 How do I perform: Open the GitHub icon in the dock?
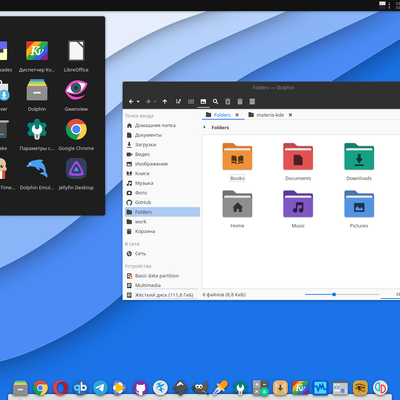click(140, 388)
